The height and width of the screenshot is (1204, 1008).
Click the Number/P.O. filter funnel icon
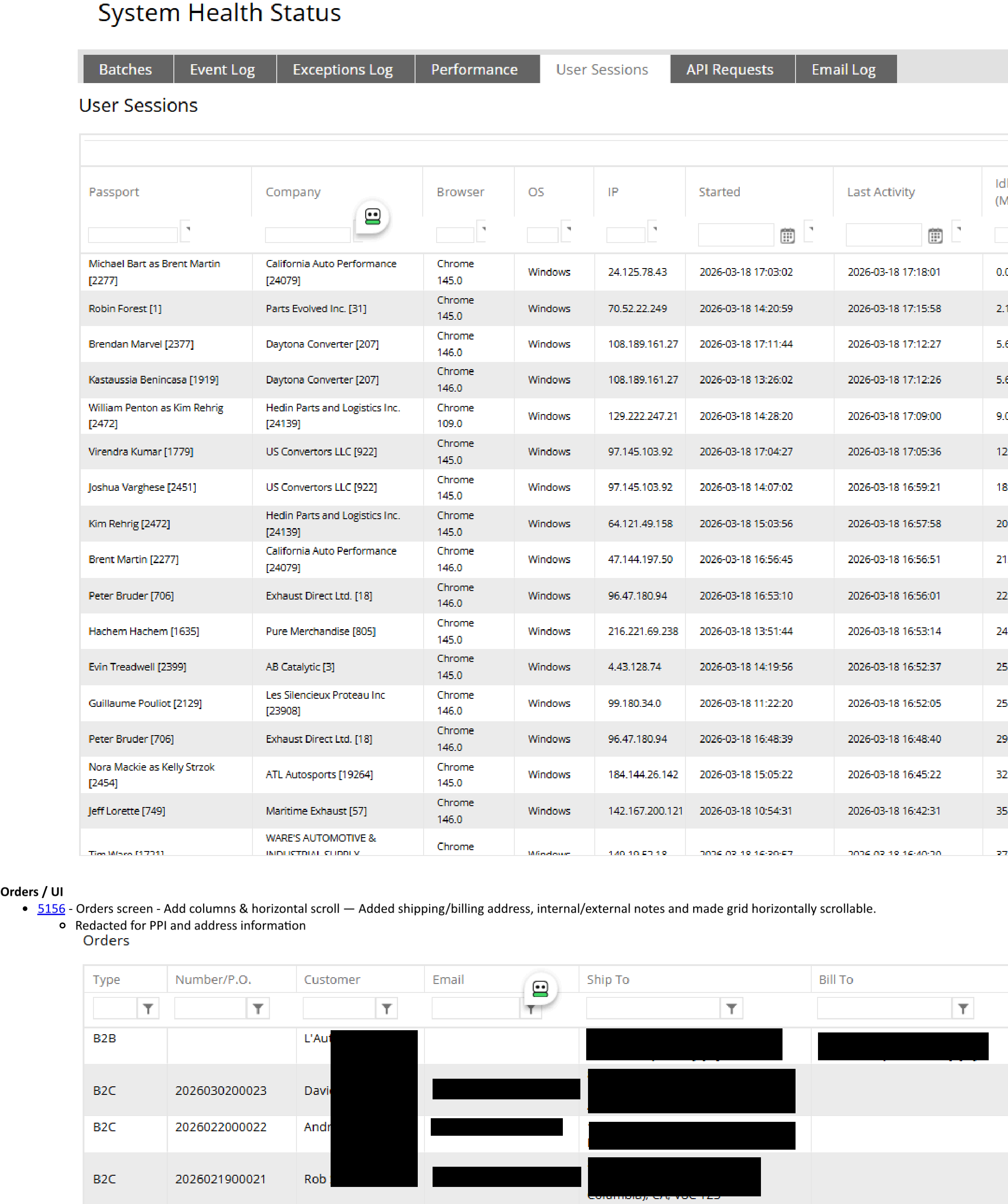pyautogui.click(x=258, y=1009)
